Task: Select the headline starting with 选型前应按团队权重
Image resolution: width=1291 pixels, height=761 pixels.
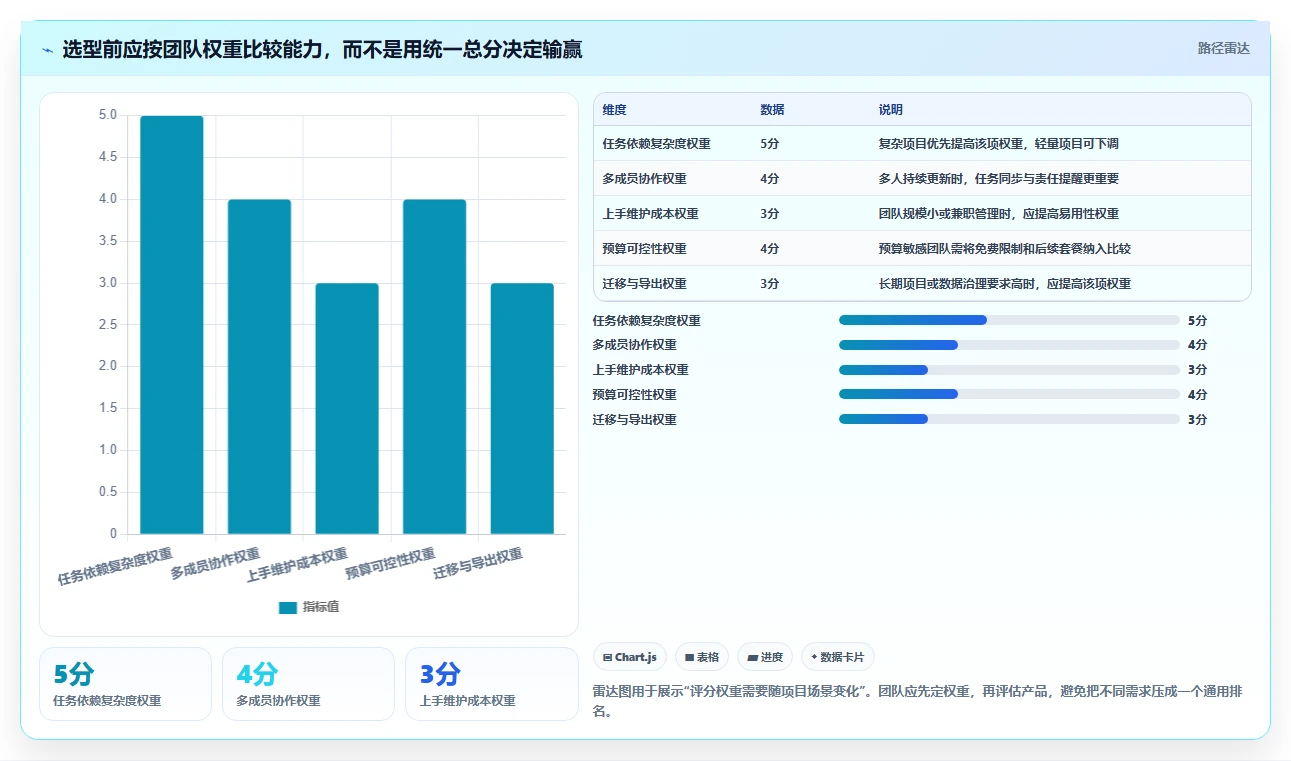Action: coord(322,50)
